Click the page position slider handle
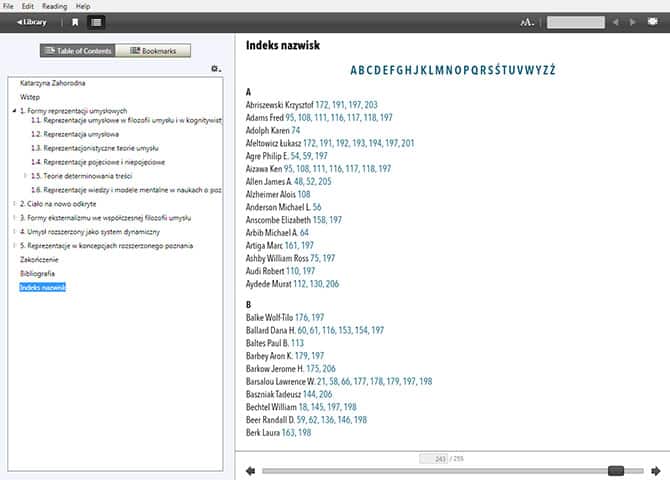Image resolution: width=670 pixels, height=480 pixels. click(x=616, y=470)
